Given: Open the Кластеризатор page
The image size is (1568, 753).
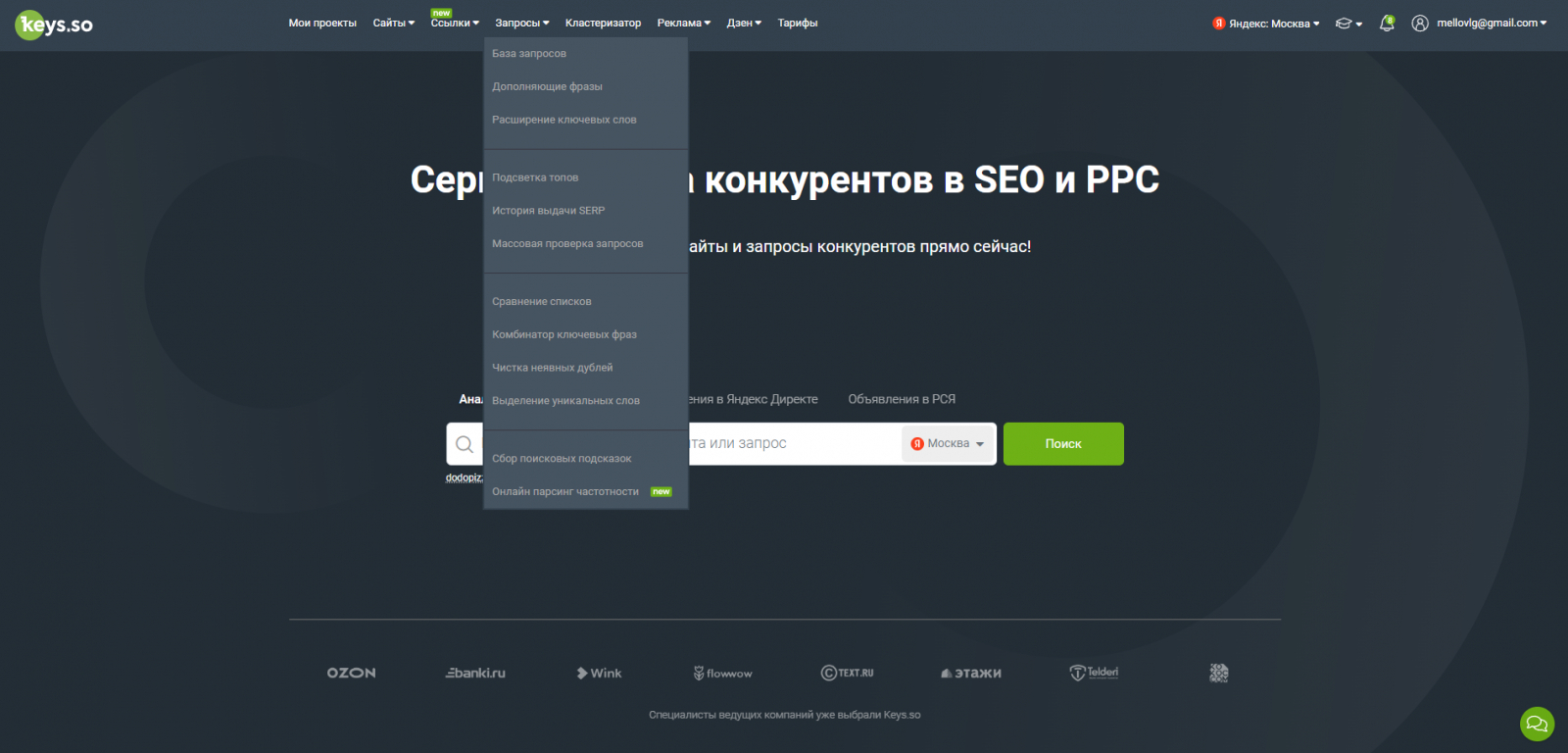Looking at the screenshot, I should pos(603,24).
